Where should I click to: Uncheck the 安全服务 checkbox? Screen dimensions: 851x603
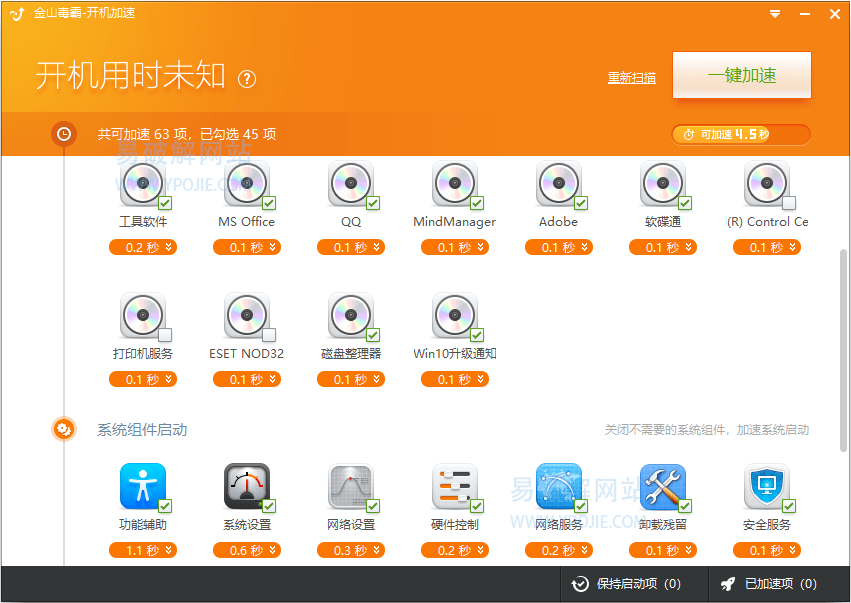(x=789, y=506)
